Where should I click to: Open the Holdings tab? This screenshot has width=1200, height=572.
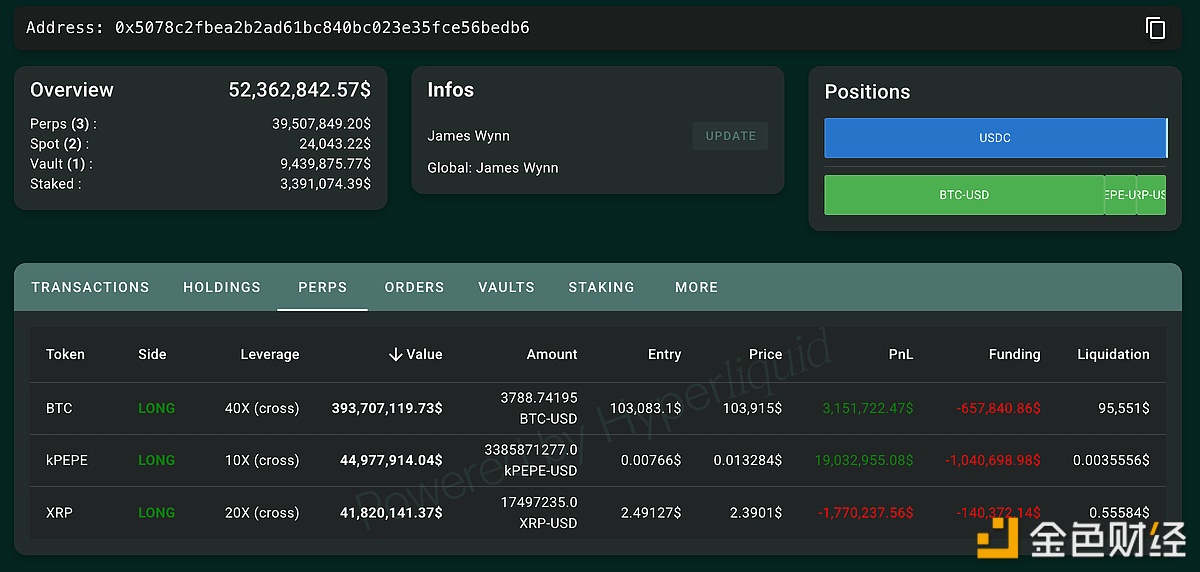[222, 287]
